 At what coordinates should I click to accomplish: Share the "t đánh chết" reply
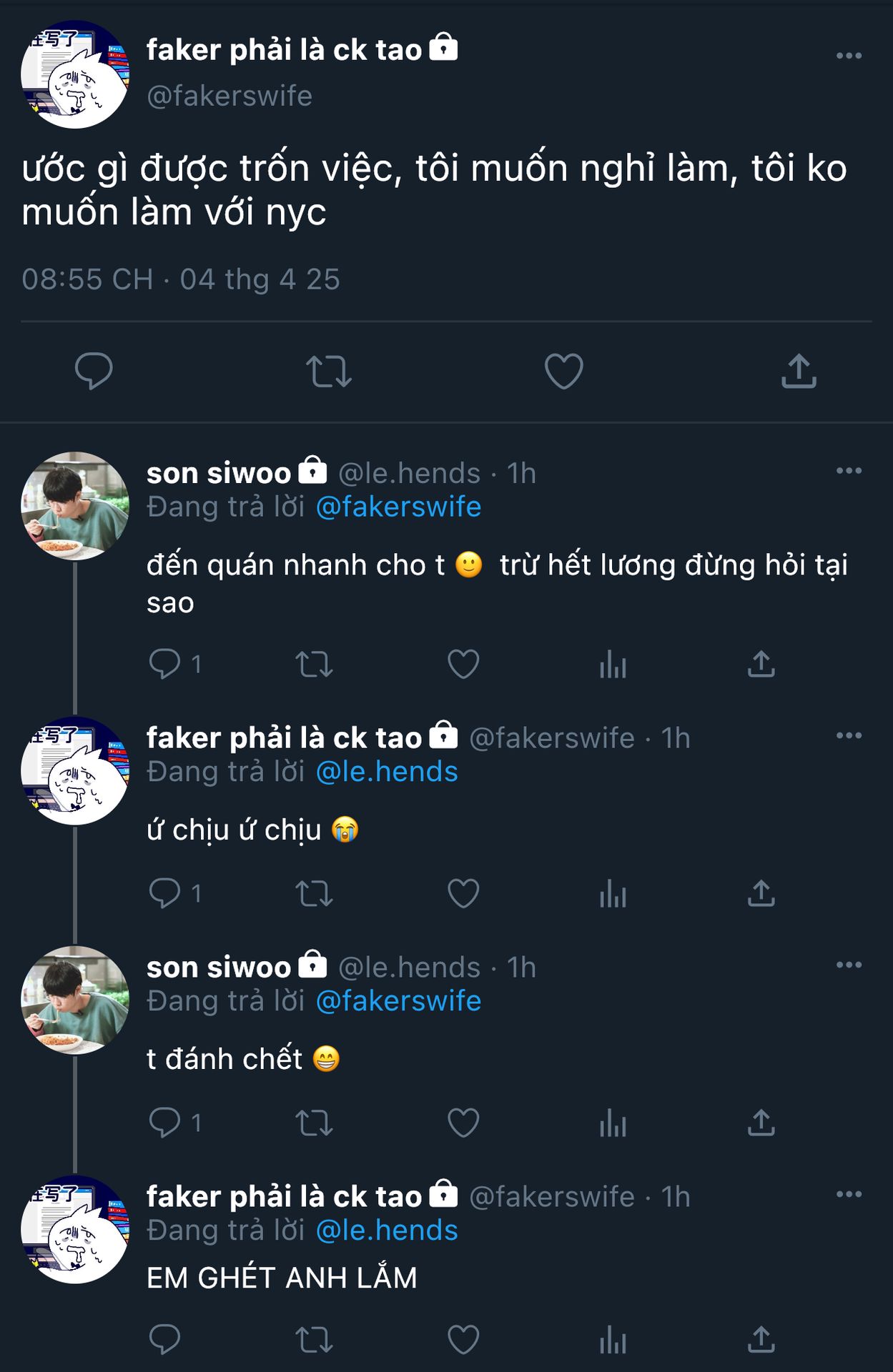761,1123
